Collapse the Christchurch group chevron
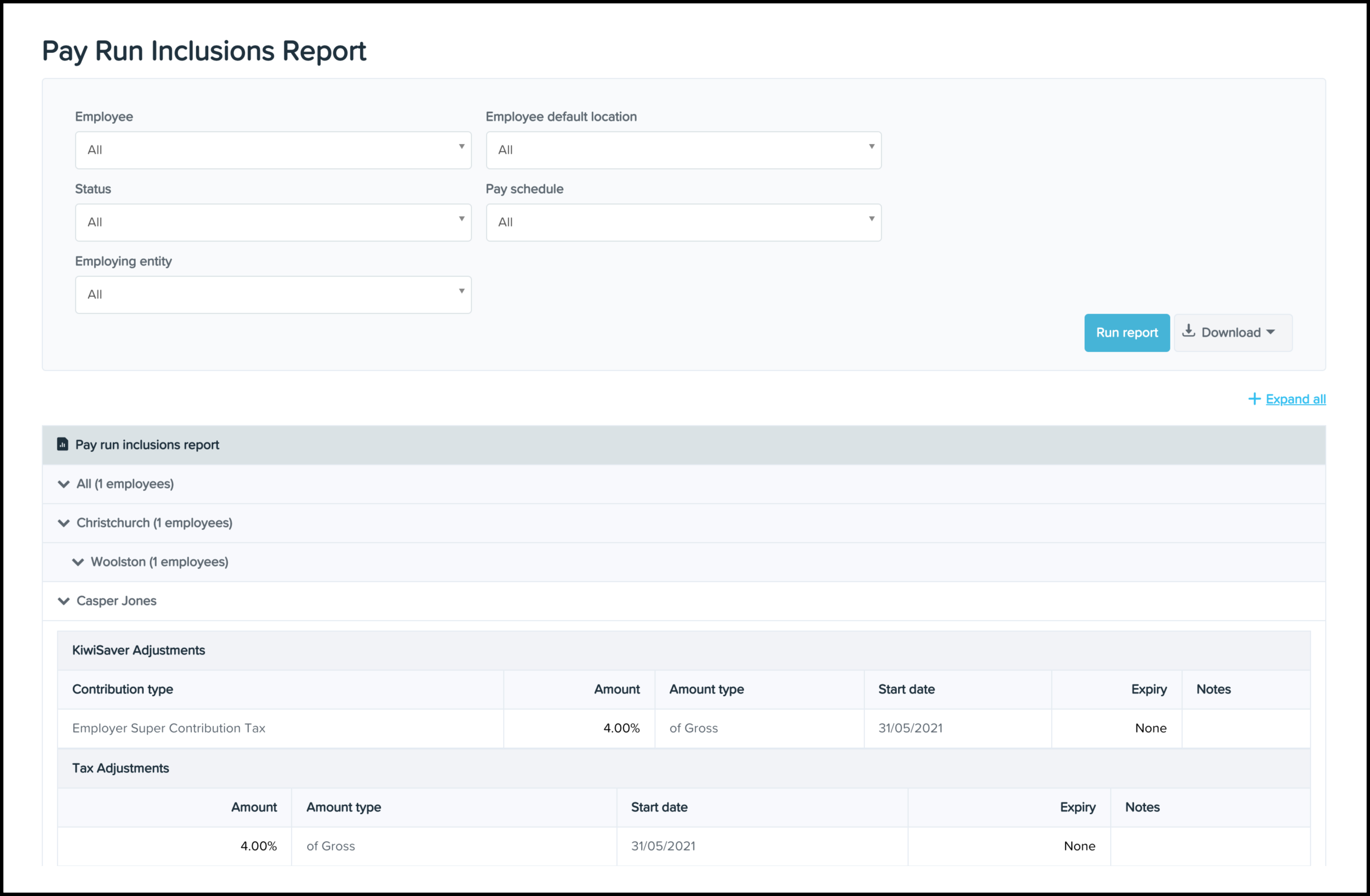Image resolution: width=1370 pixels, height=896 pixels. [64, 523]
